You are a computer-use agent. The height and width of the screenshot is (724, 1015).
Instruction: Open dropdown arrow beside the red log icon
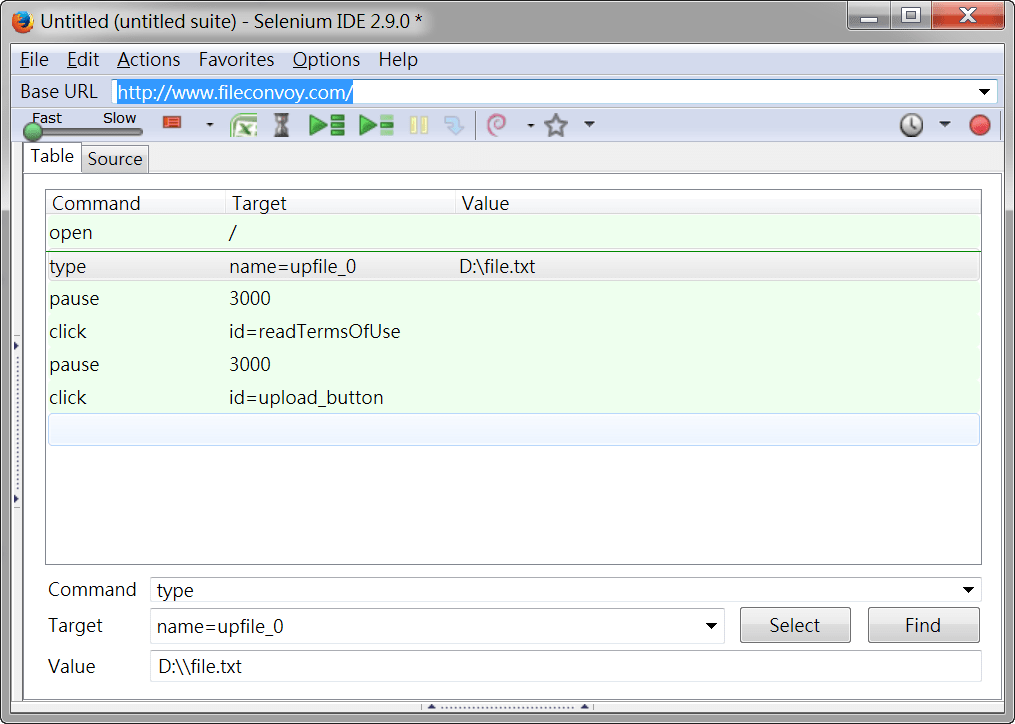209,124
